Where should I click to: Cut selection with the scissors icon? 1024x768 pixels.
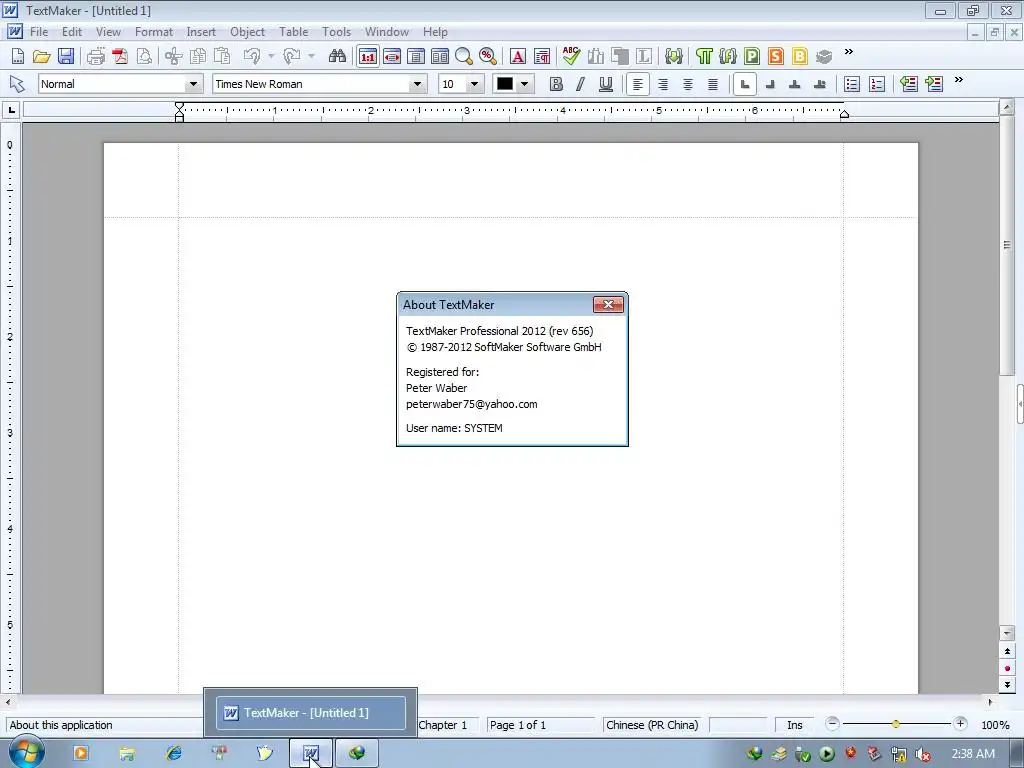pos(174,56)
